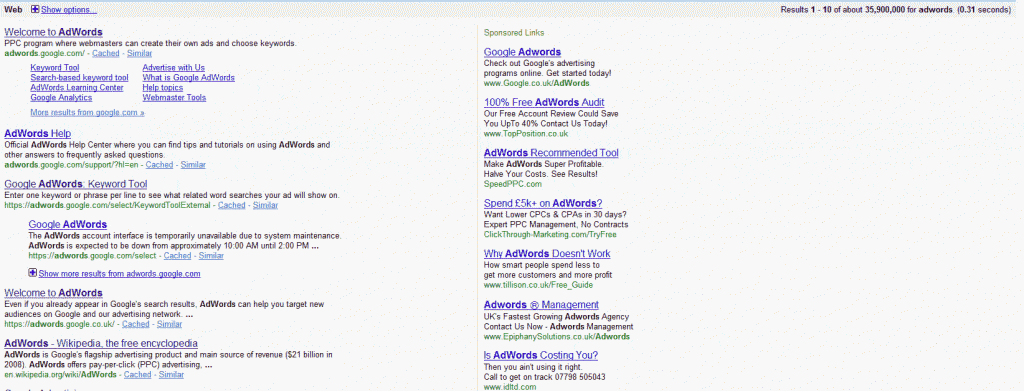This screenshot has height=391, width=1024.
Task: Open Google AdWords: Keyword Tool result
Action: [x=76, y=184]
